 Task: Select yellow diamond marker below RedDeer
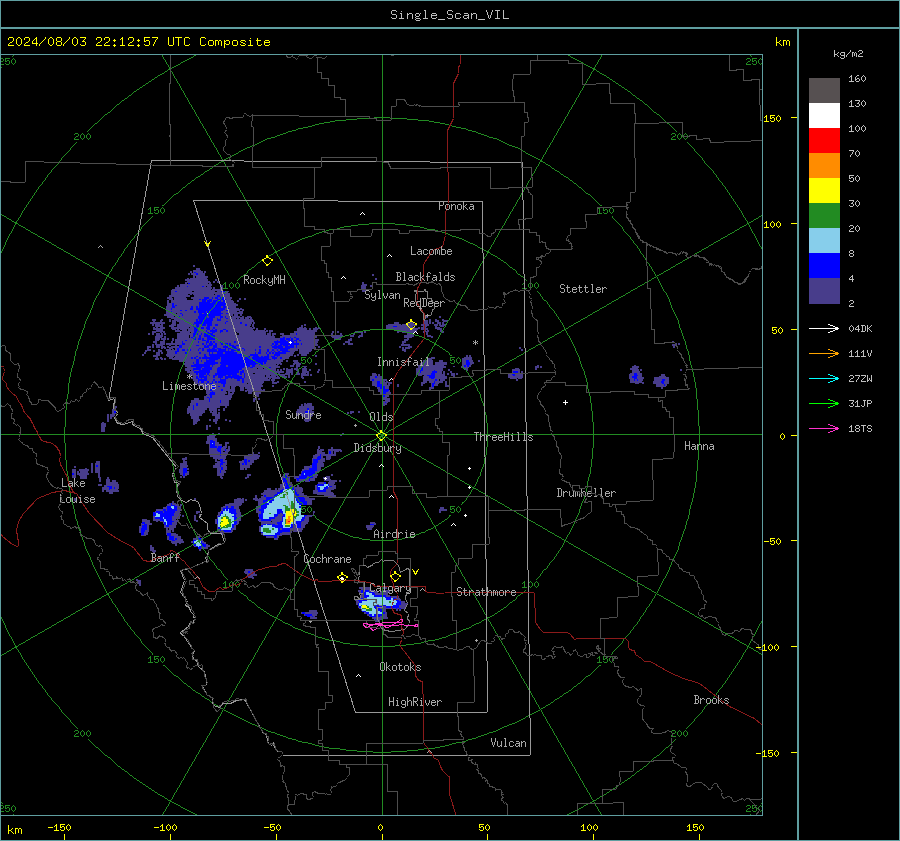point(411,325)
